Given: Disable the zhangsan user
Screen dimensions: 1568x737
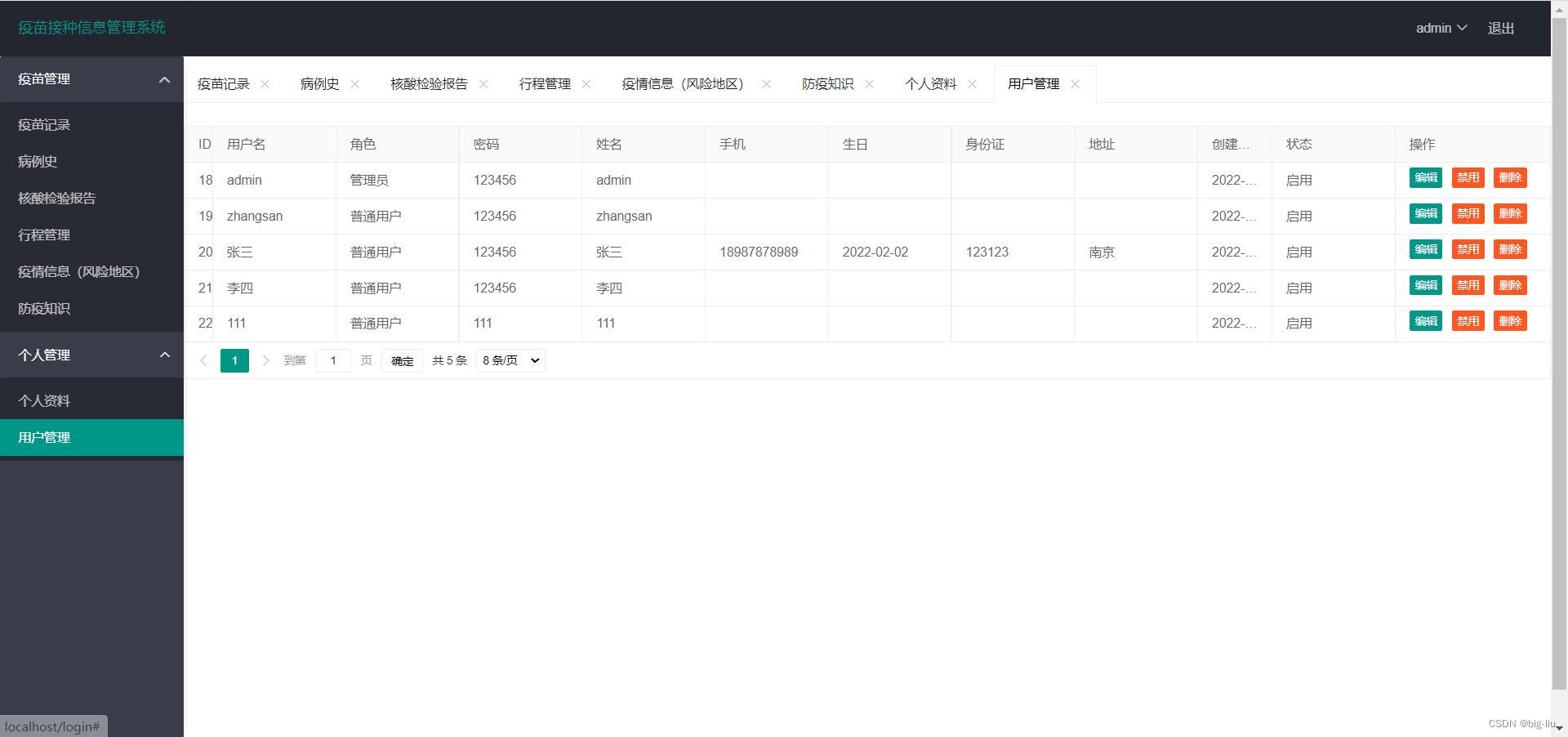Looking at the screenshot, I should 1468,214.
